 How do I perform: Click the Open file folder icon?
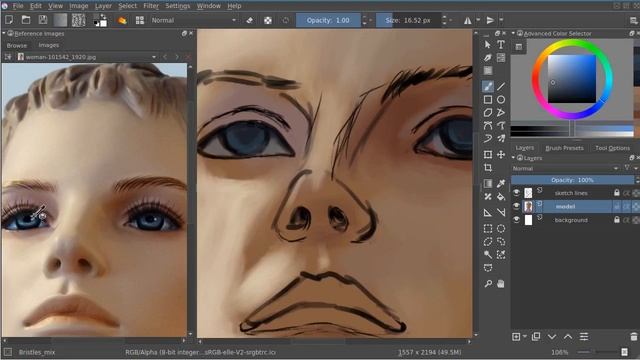pos(26,20)
